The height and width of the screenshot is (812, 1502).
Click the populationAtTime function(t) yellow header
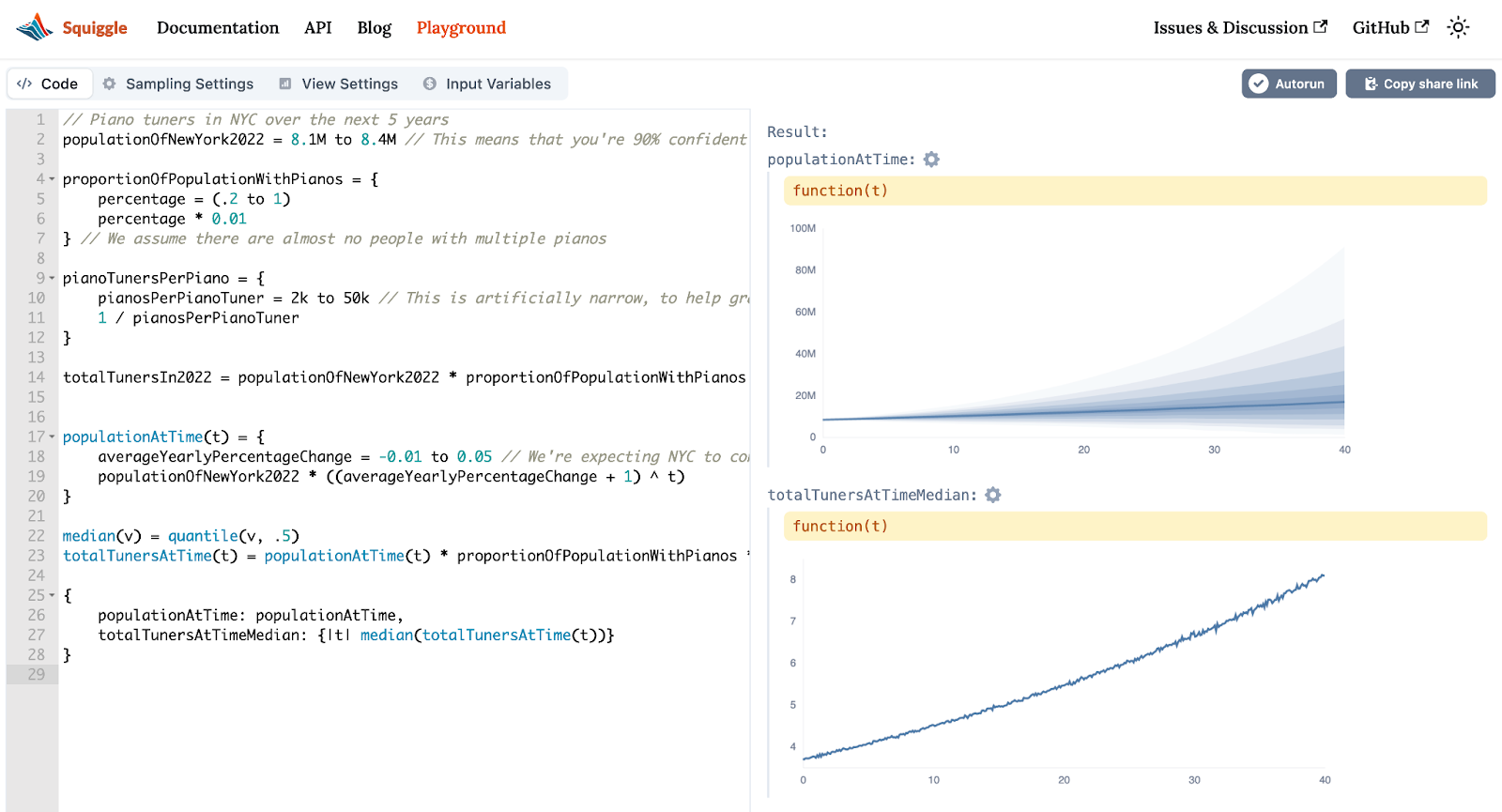(1134, 191)
